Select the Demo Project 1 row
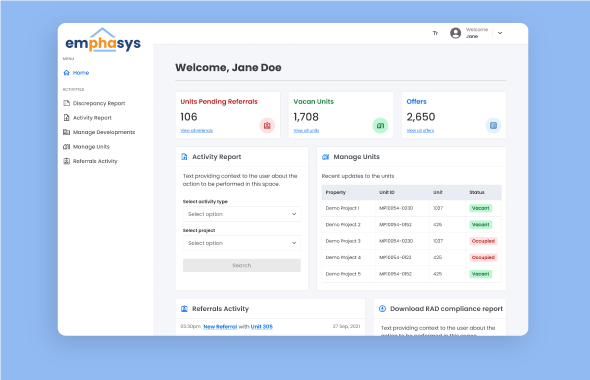The width and height of the screenshot is (590, 380). point(412,208)
